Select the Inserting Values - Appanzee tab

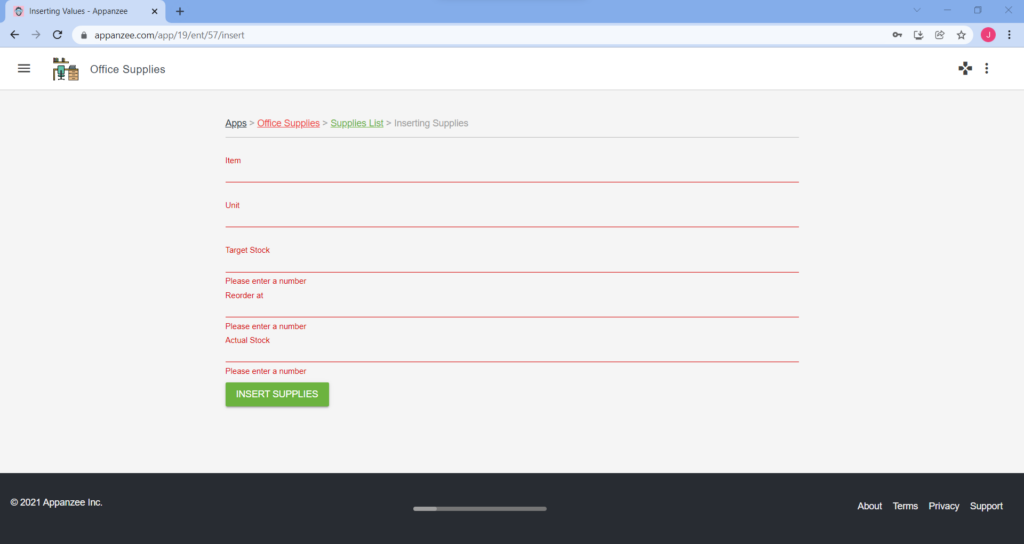click(x=85, y=11)
